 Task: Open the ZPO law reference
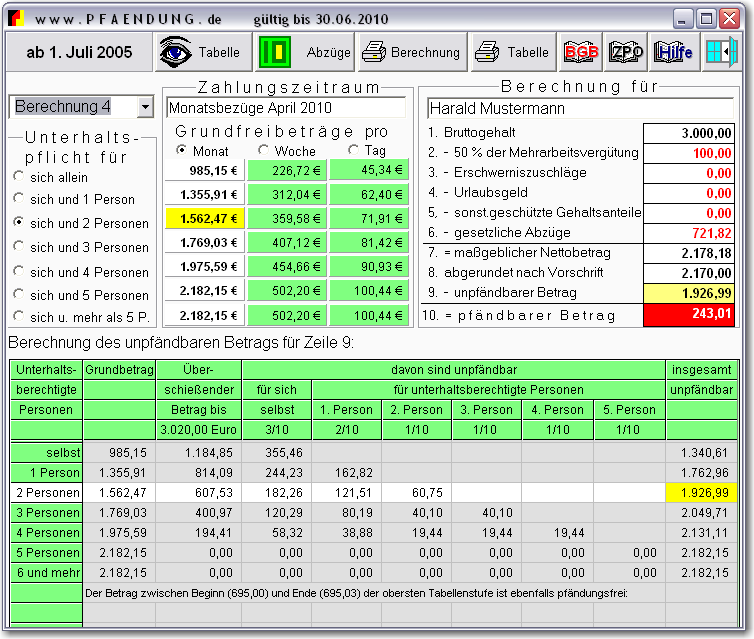[626, 52]
